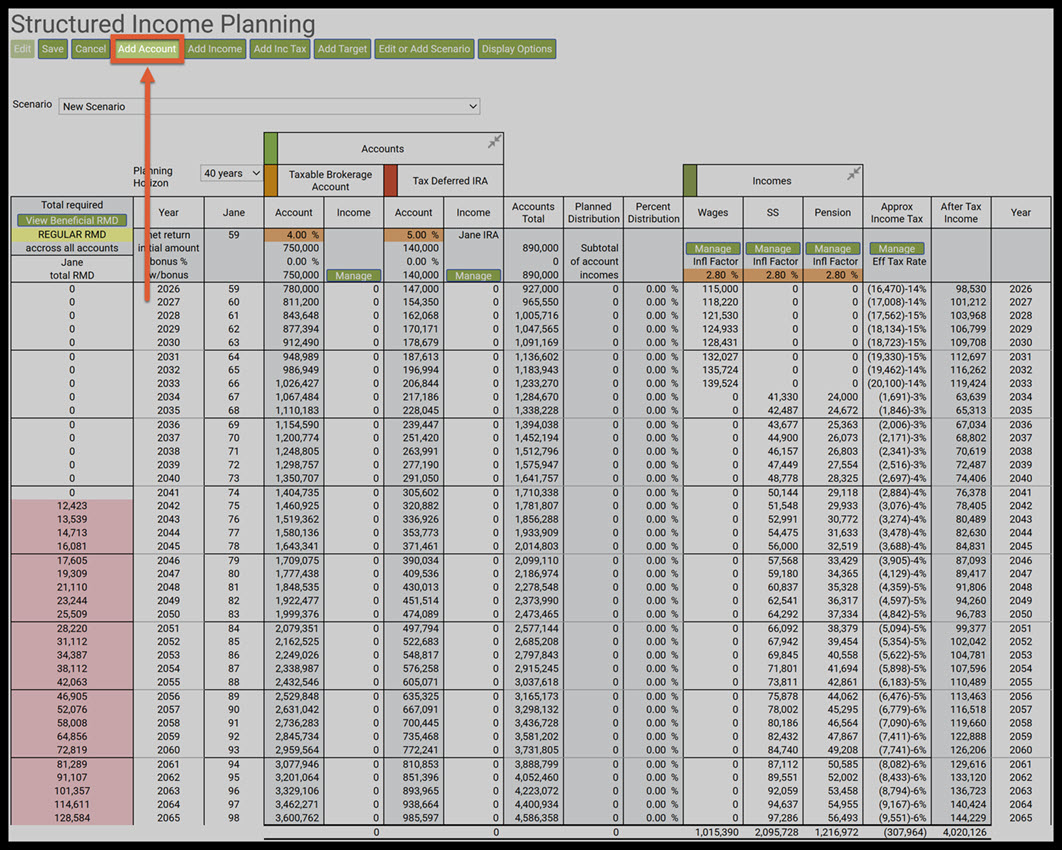Click the 4,020,126 after tax total
This screenshot has width=1062, height=850.
(x=964, y=832)
